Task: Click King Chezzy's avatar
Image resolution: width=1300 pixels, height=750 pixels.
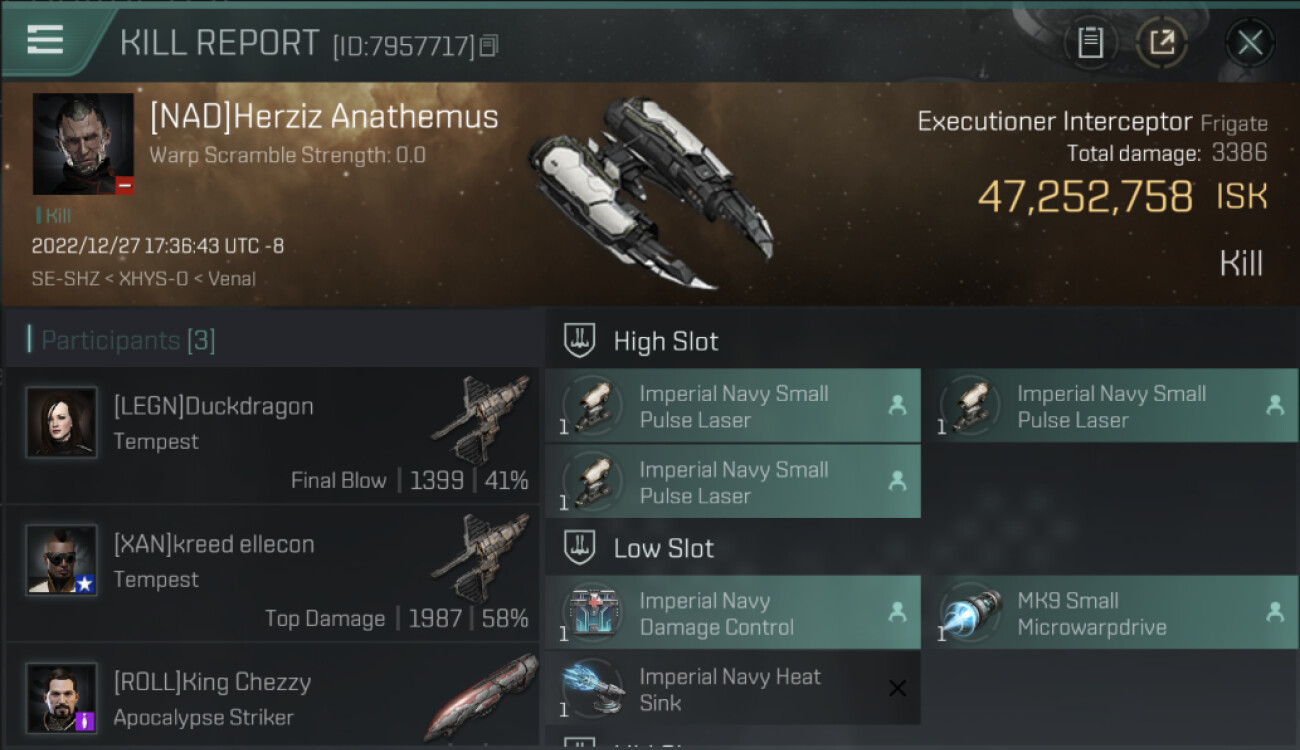Action: pos(62,698)
